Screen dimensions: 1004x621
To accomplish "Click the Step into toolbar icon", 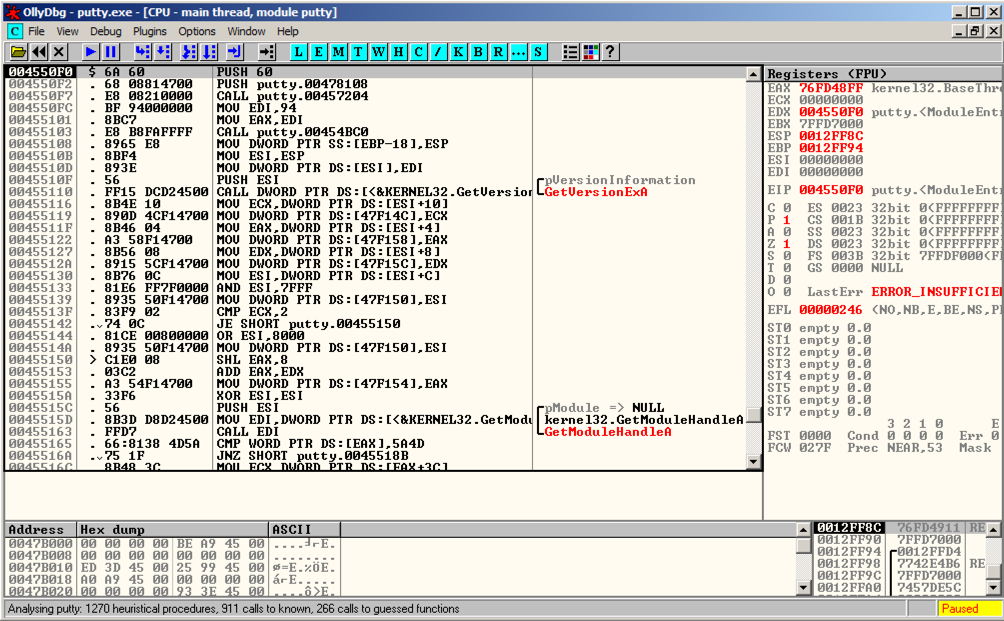I will coord(142,51).
